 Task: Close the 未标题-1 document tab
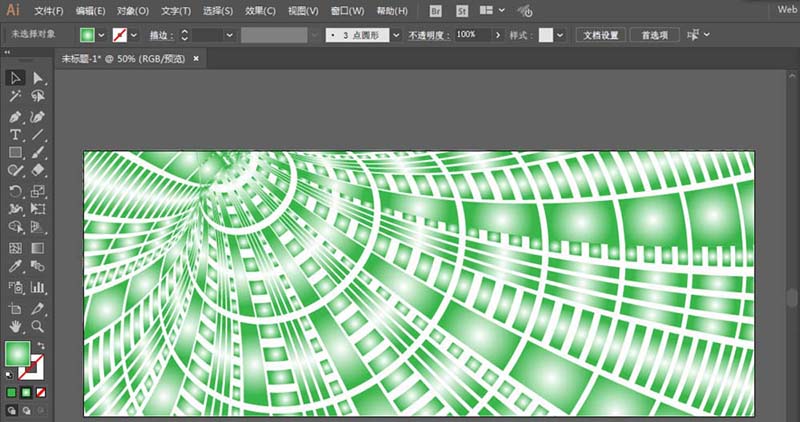(196, 59)
